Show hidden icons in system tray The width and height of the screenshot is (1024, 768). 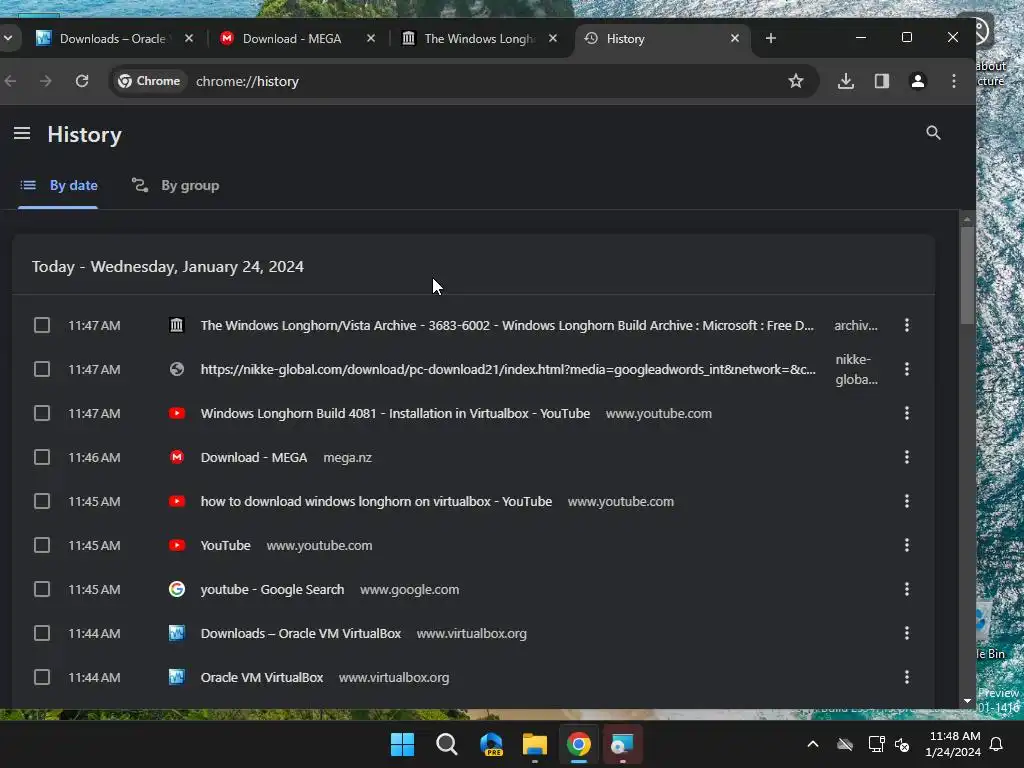812,744
